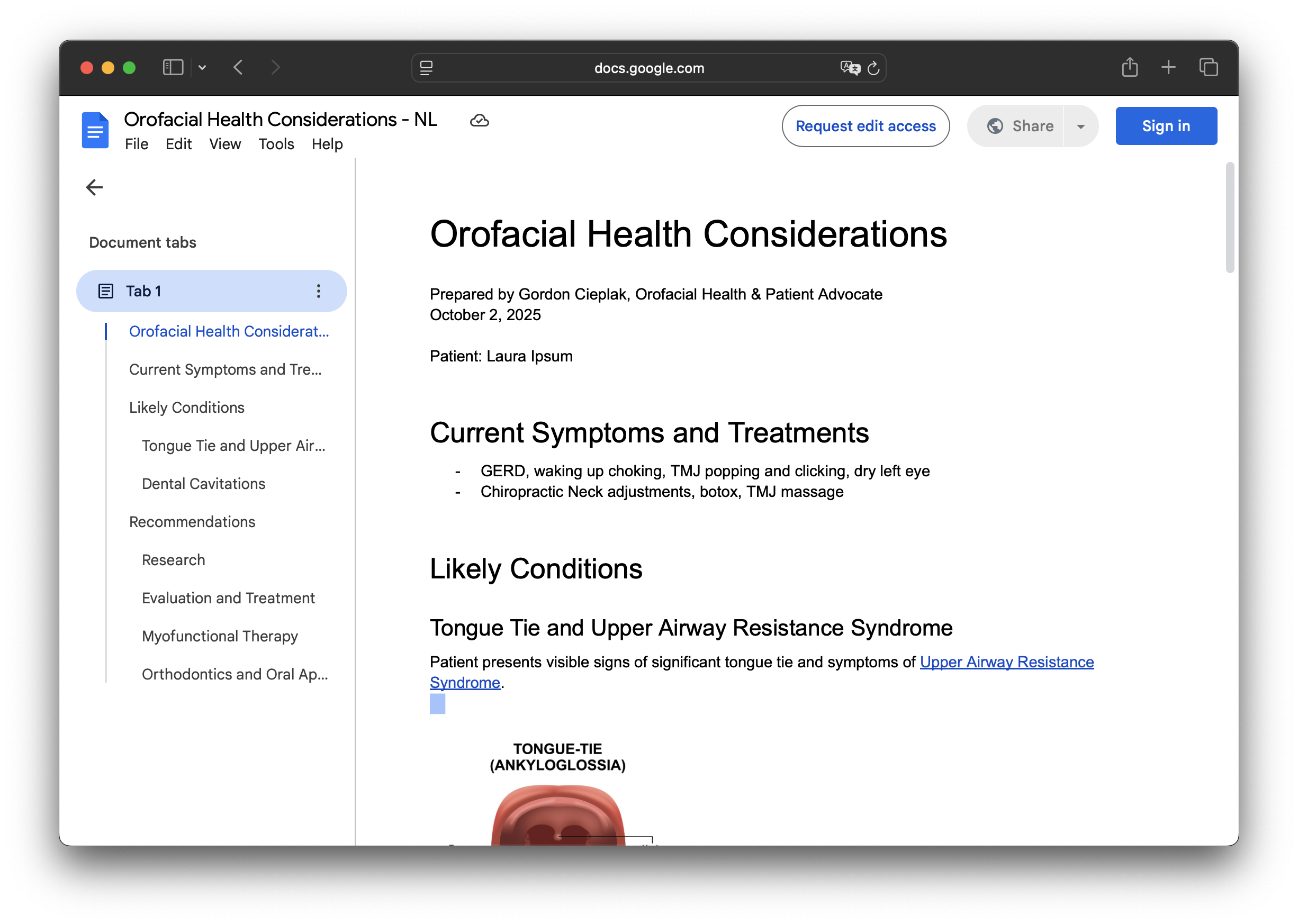The height and width of the screenshot is (924, 1298).
Task: Select the Myofunctional Therapy outline entry
Action: coord(220,636)
